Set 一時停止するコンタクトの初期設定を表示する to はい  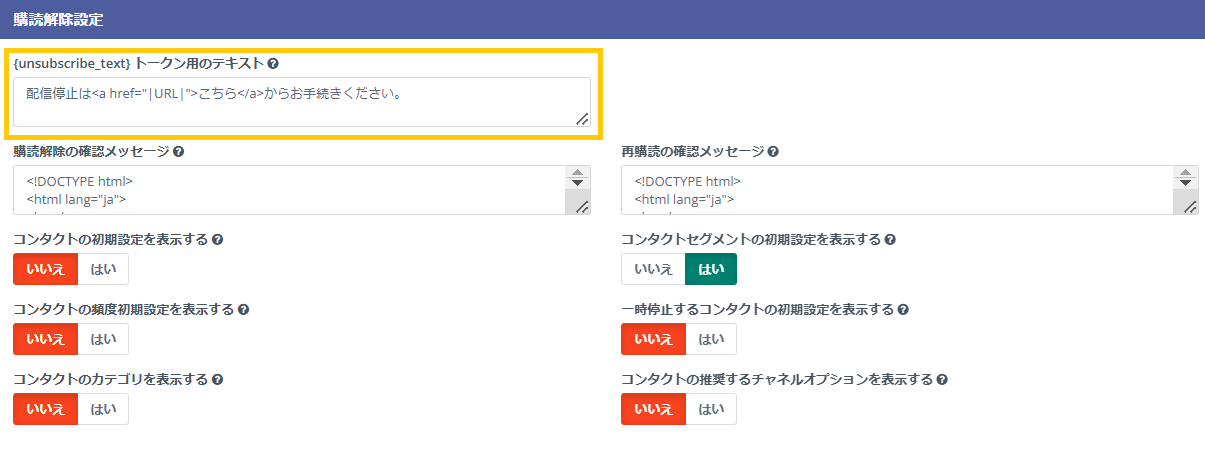[x=711, y=339]
